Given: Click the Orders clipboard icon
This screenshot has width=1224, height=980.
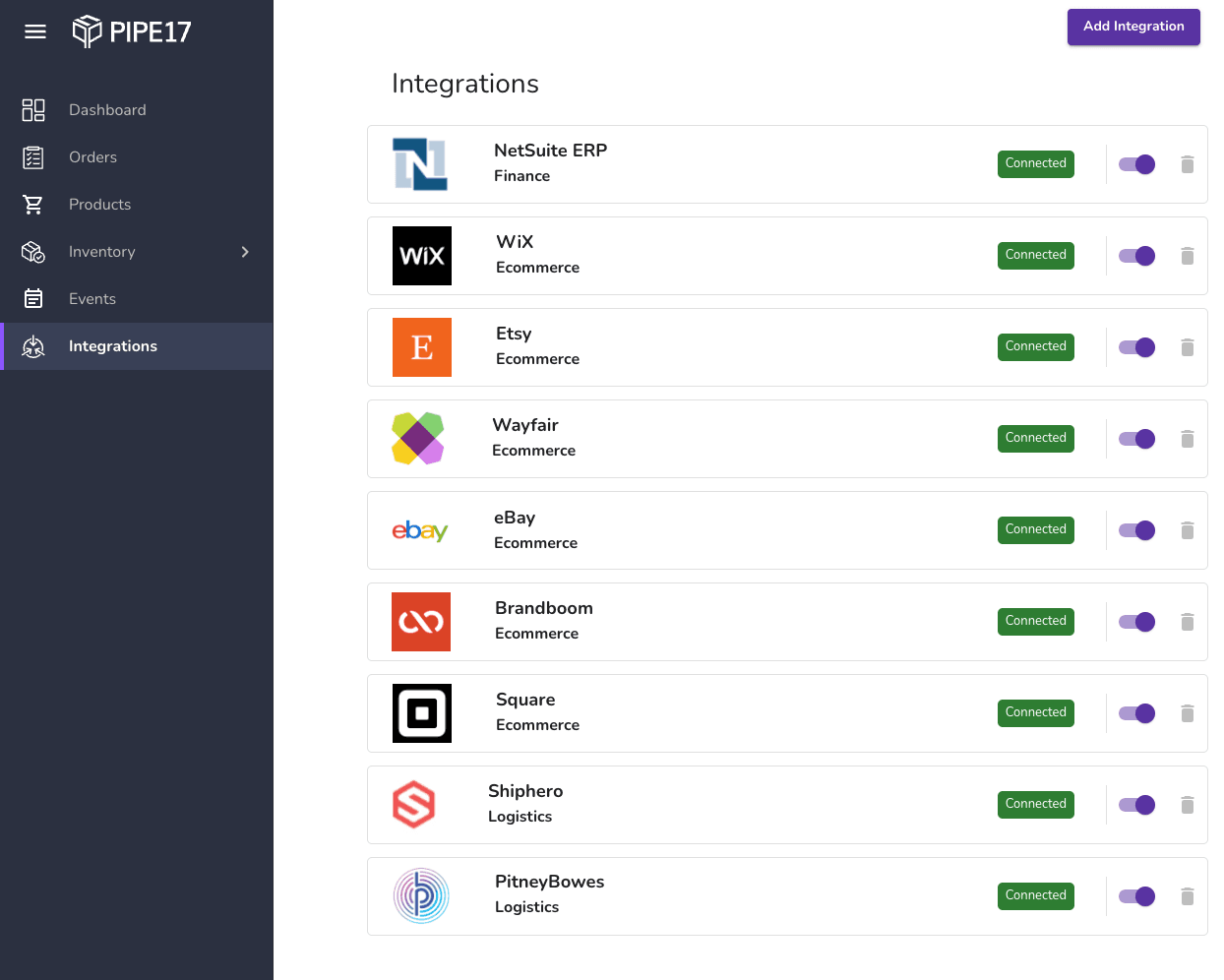Looking at the screenshot, I should 33,157.
